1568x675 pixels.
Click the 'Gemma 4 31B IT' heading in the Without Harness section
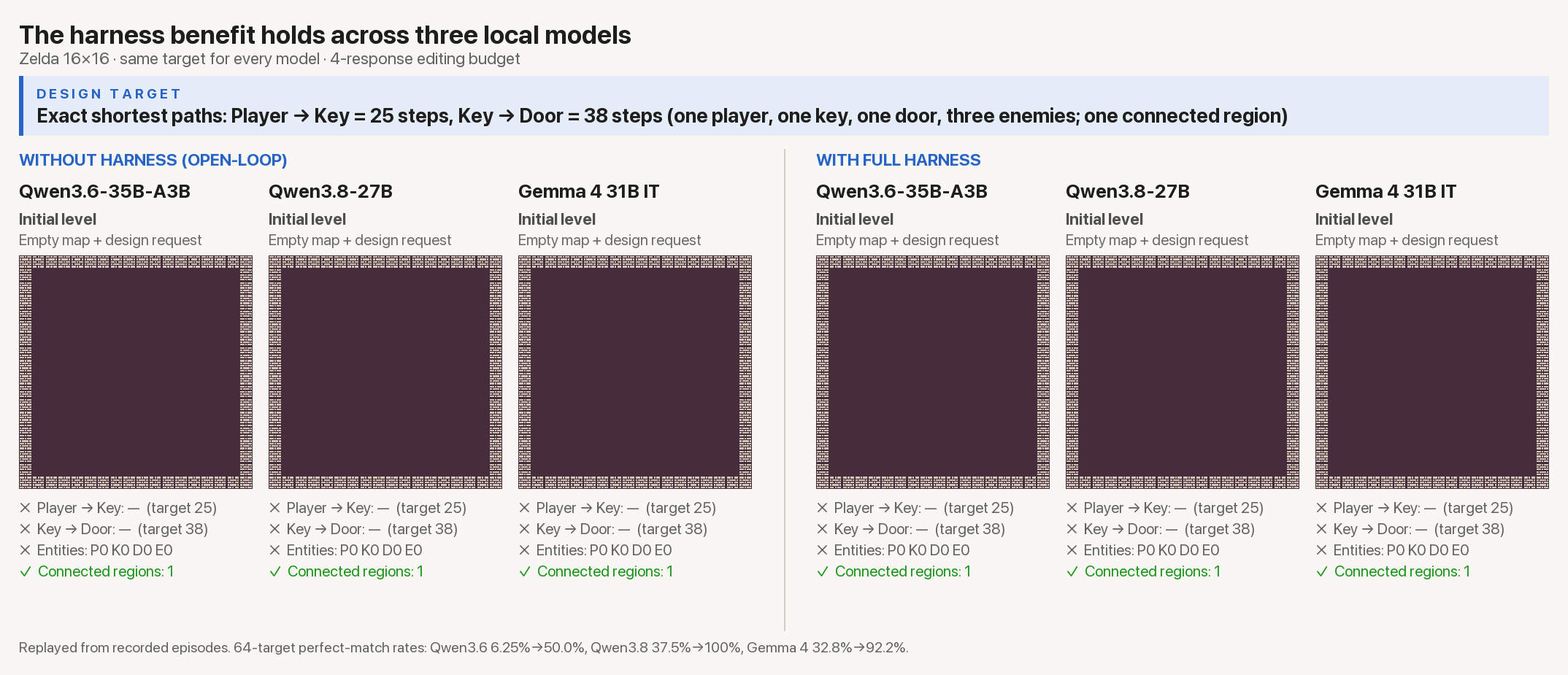tap(588, 192)
